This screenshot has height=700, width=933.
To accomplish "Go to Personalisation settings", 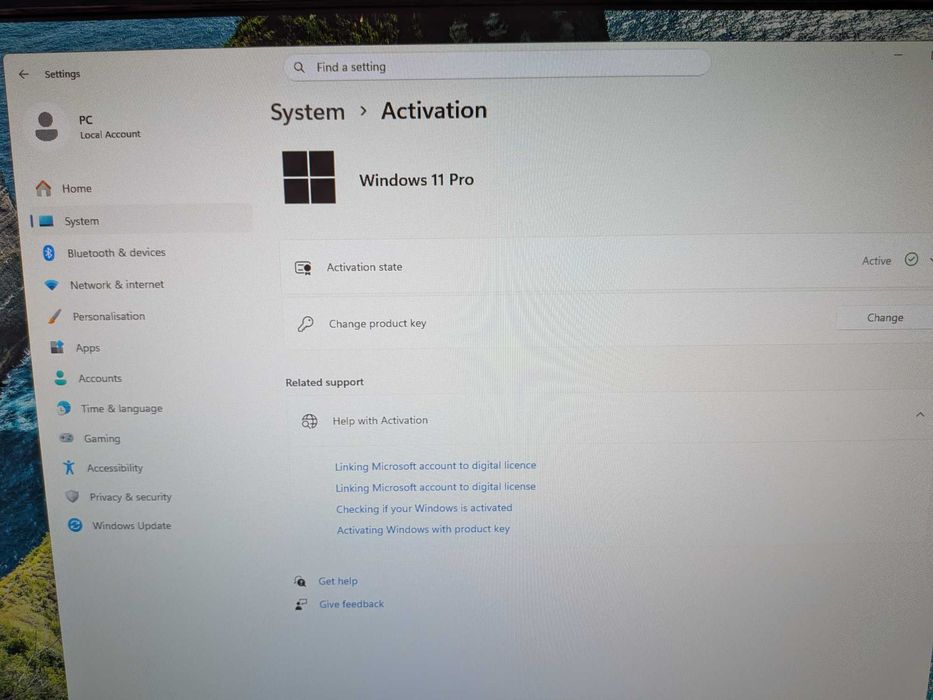I will 109,316.
